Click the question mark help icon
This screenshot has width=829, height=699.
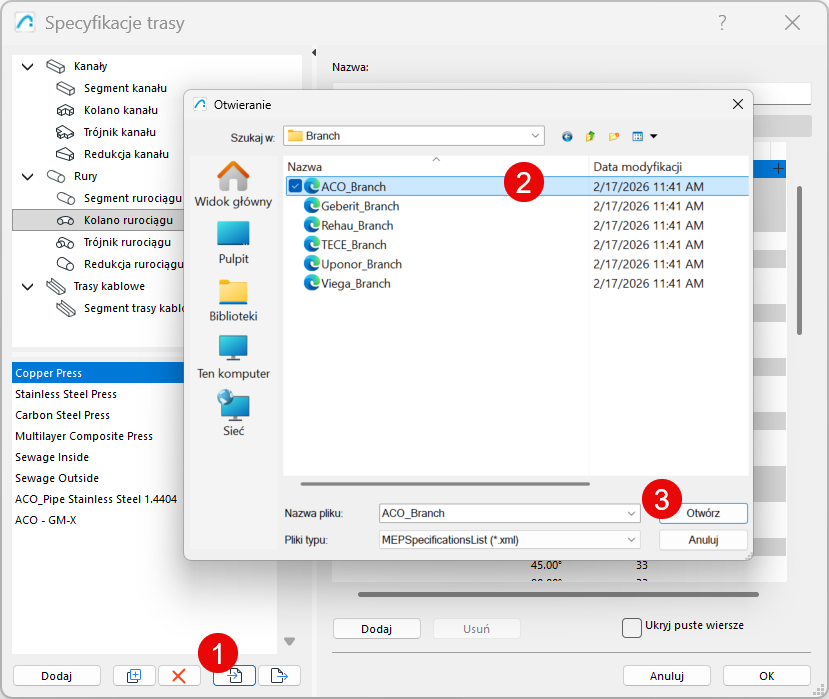click(722, 22)
